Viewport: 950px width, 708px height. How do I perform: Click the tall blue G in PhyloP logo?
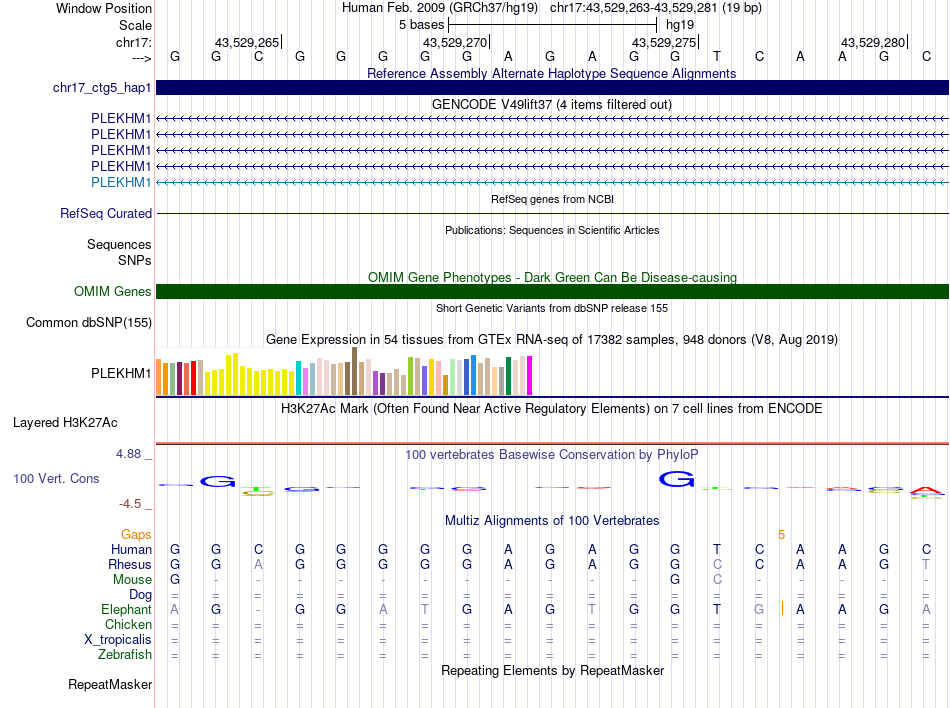[x=678, y=480]
